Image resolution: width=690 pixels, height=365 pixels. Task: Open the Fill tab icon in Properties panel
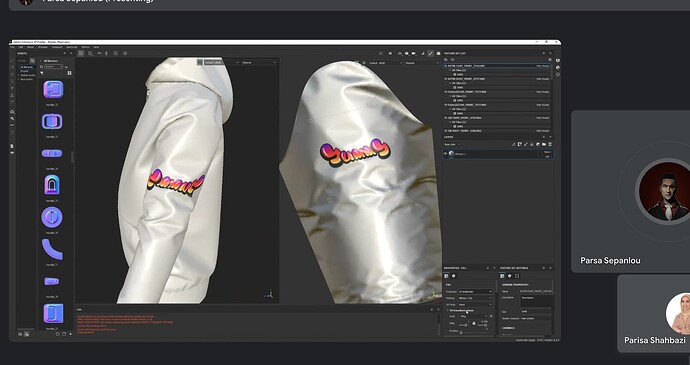click(446, 276)
